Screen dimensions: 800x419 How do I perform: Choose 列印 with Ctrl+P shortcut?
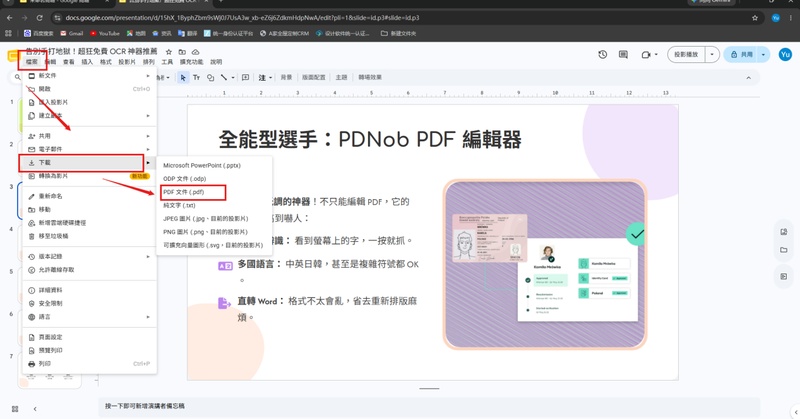89,364
